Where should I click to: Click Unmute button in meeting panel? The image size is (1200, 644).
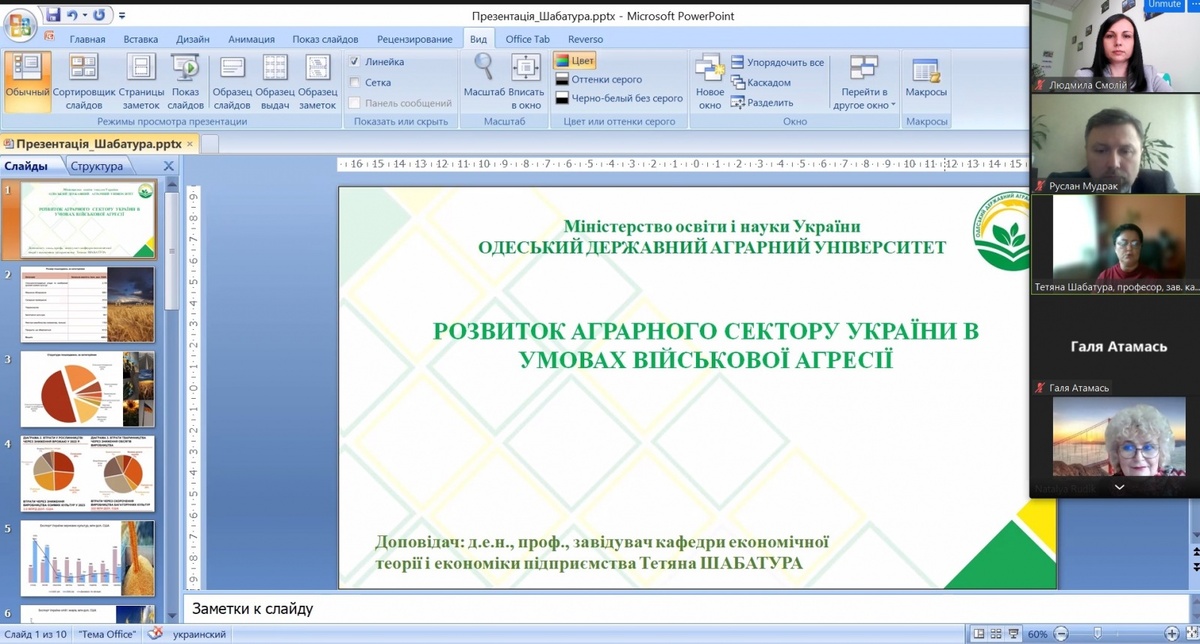(x=1164, y=5)
